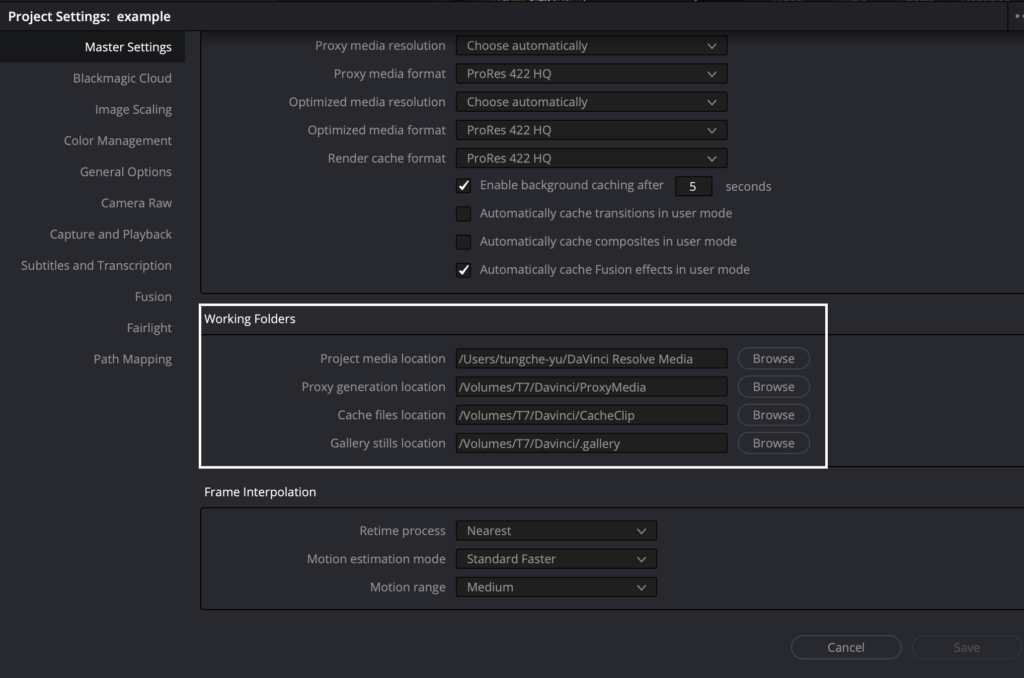Enable automatically cache composites in user mode
The width and height of the screenshot is (1024, 678).
click(x=464, y=242)
